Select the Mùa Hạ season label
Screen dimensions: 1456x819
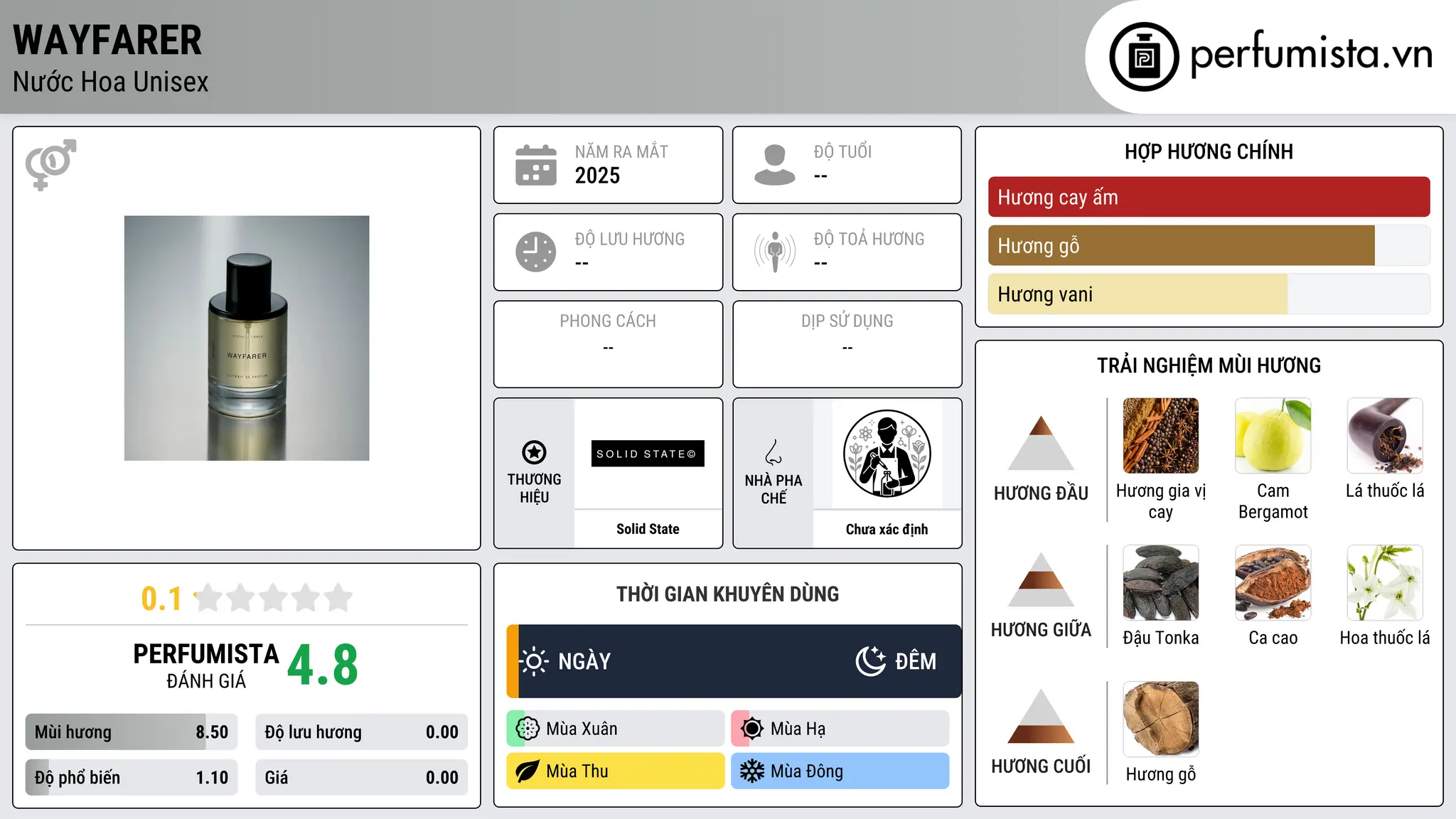point(798,729)
